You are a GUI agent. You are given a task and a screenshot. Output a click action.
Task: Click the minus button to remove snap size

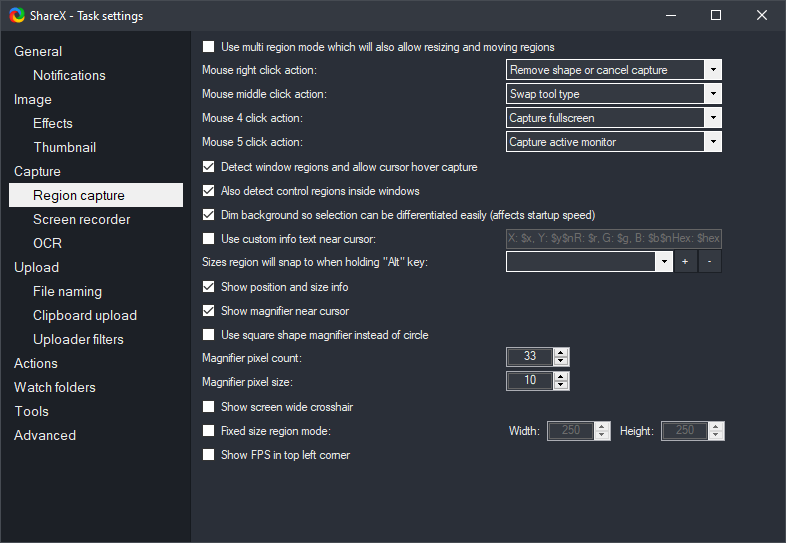click(709, 262)
